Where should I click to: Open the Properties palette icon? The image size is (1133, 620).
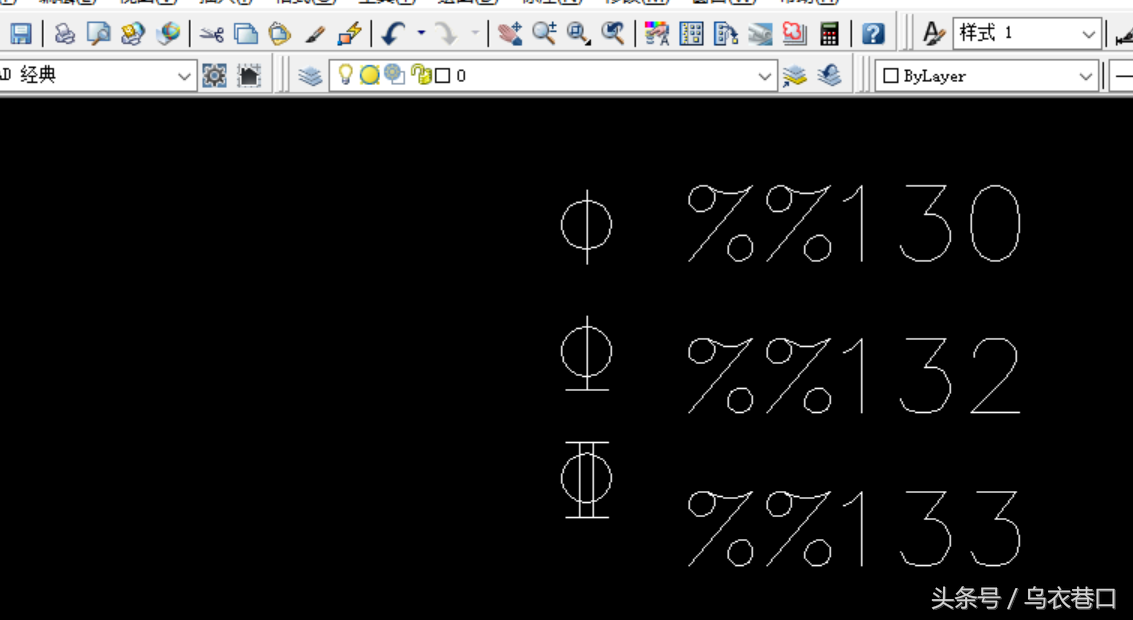point(657,33)
